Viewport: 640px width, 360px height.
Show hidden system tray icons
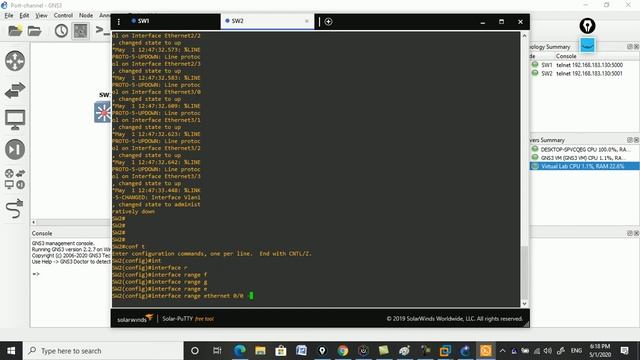click(x=502, y=351)
